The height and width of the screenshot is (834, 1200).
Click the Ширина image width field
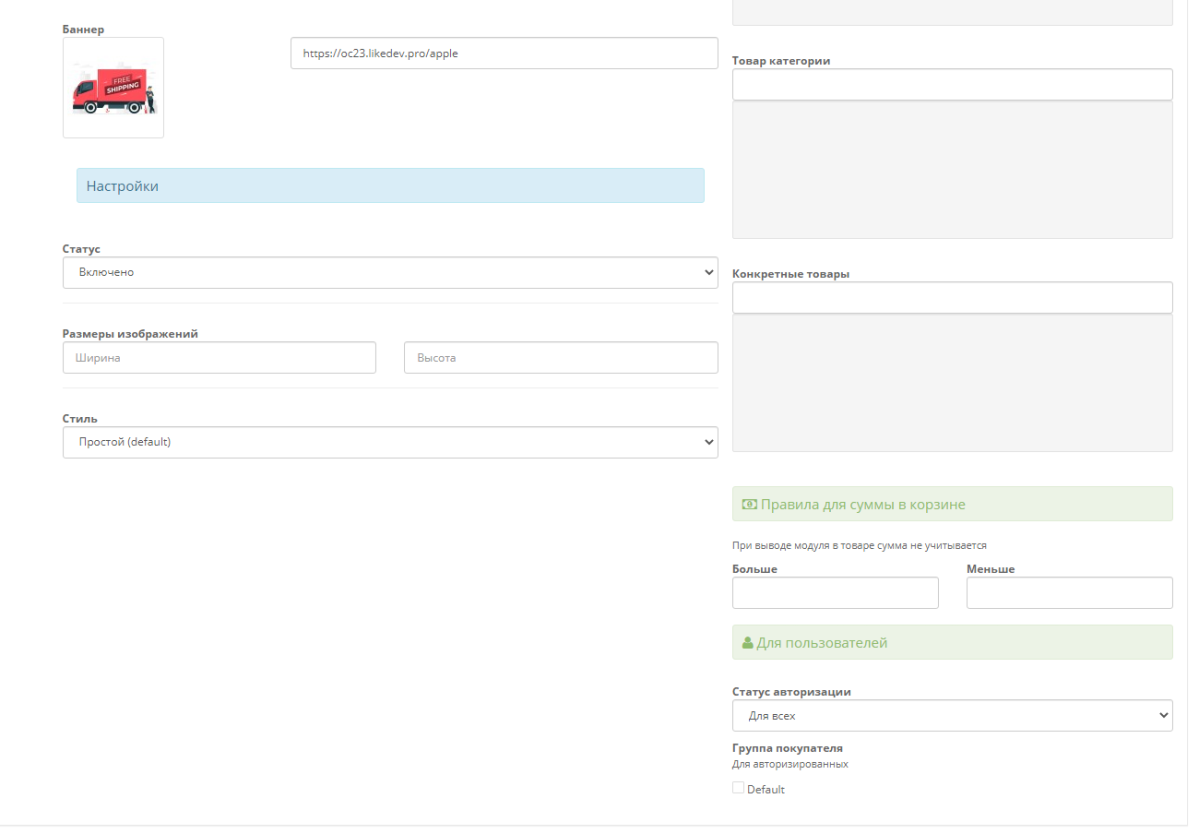pos(219,357)
